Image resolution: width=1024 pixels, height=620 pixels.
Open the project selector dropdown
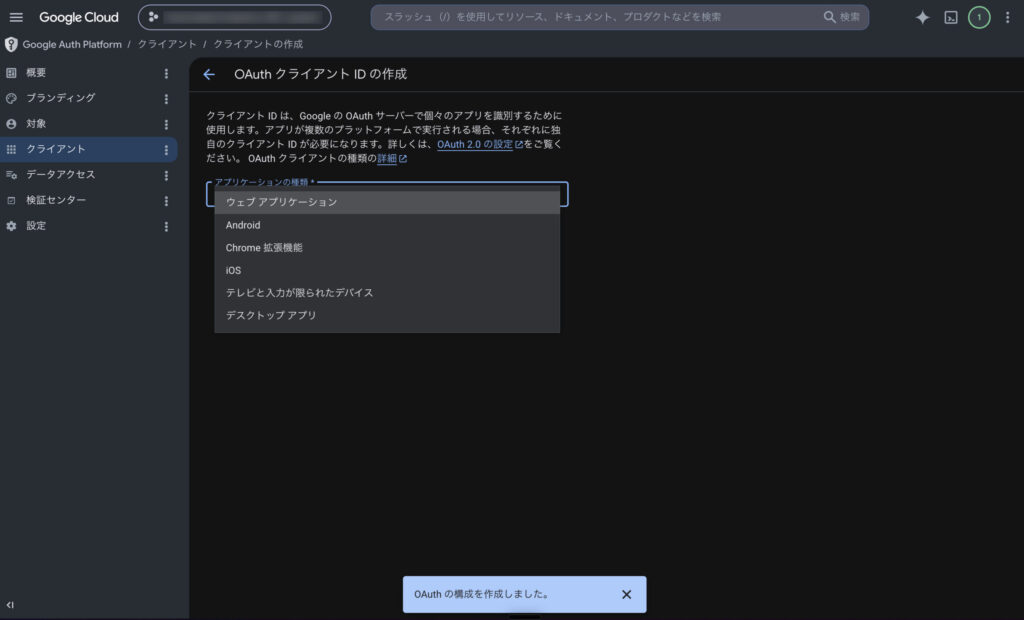tap(234, 18)
